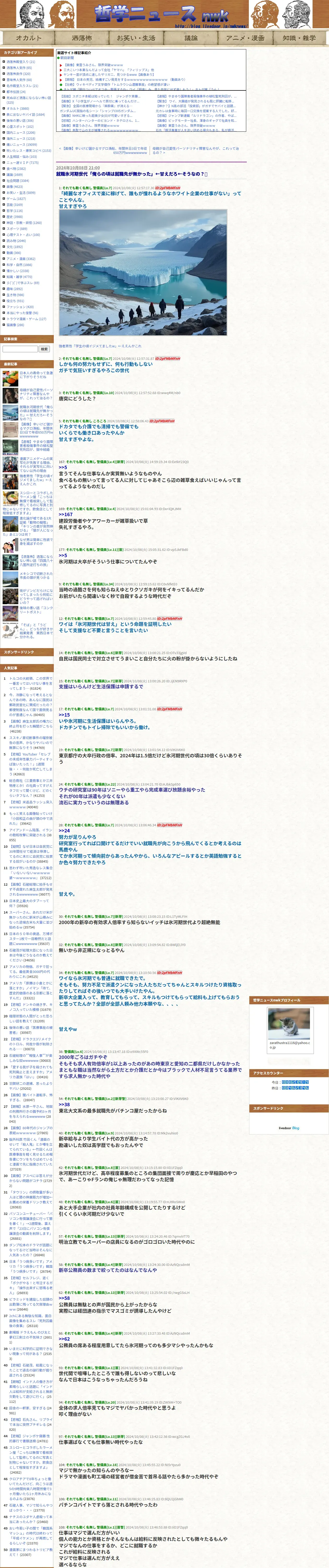
Task: Click reply anchor >>24 in post 28
Action: pos(64,831)
